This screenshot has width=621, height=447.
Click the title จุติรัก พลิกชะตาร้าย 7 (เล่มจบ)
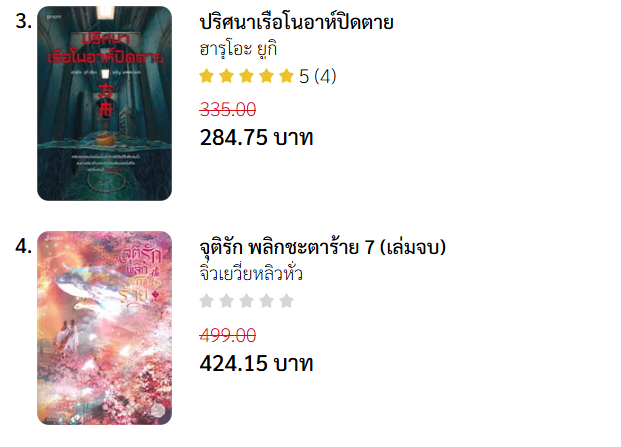pos(322,247)
